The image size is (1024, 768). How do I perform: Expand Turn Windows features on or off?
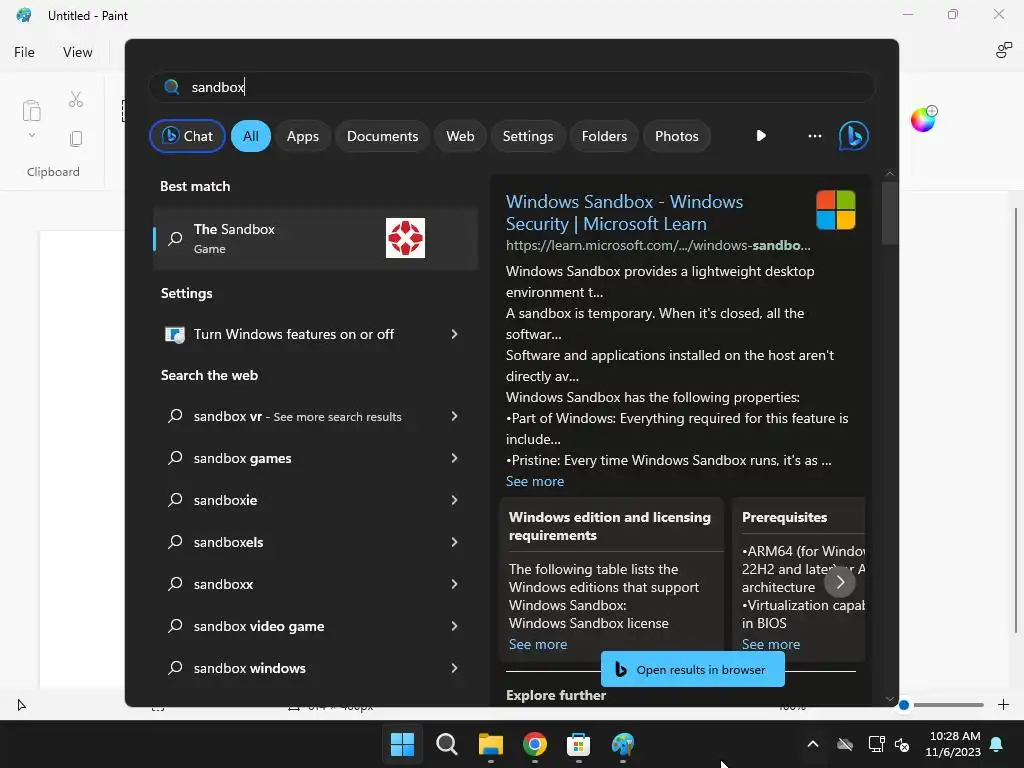455,334
